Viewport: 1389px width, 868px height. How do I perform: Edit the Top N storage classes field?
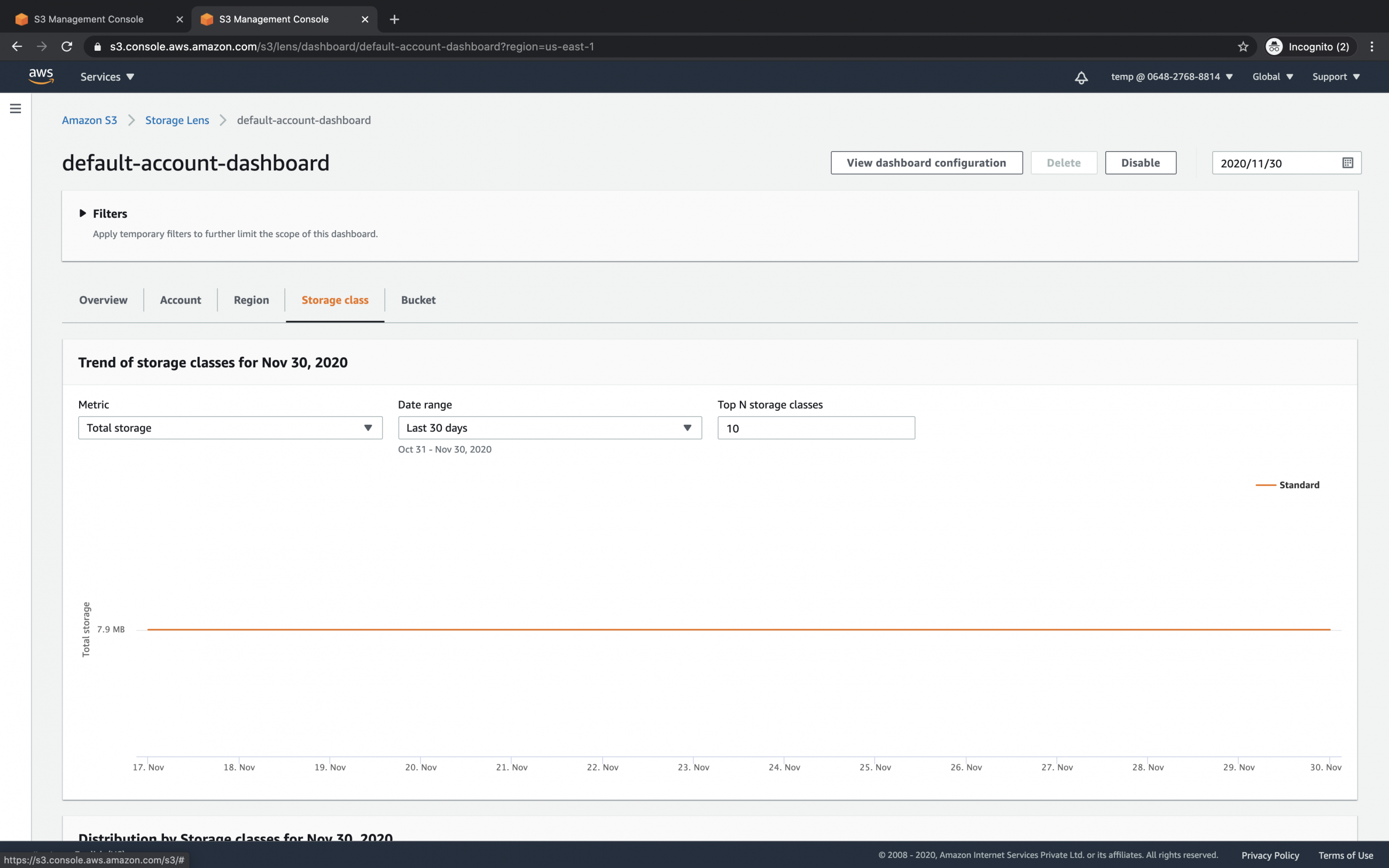[816, 428]
